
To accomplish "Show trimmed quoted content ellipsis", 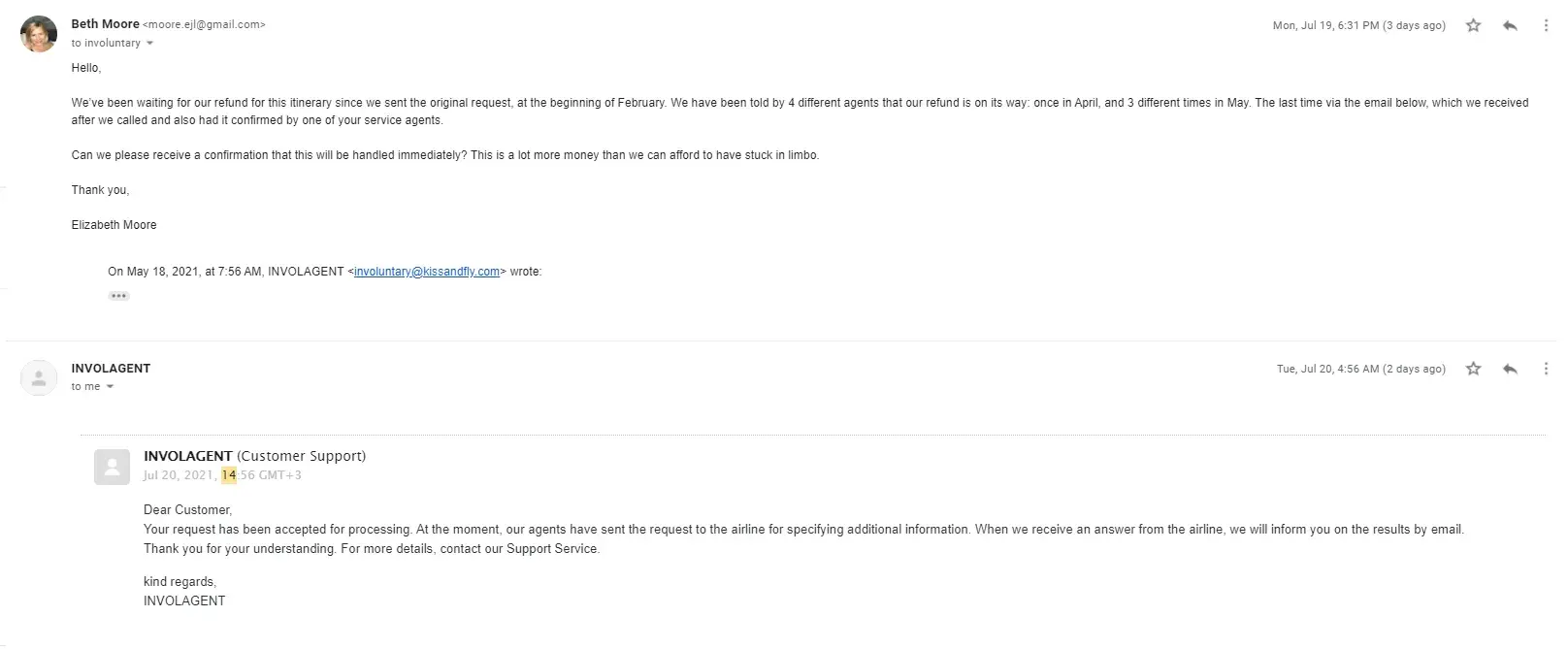I will 118,296.
